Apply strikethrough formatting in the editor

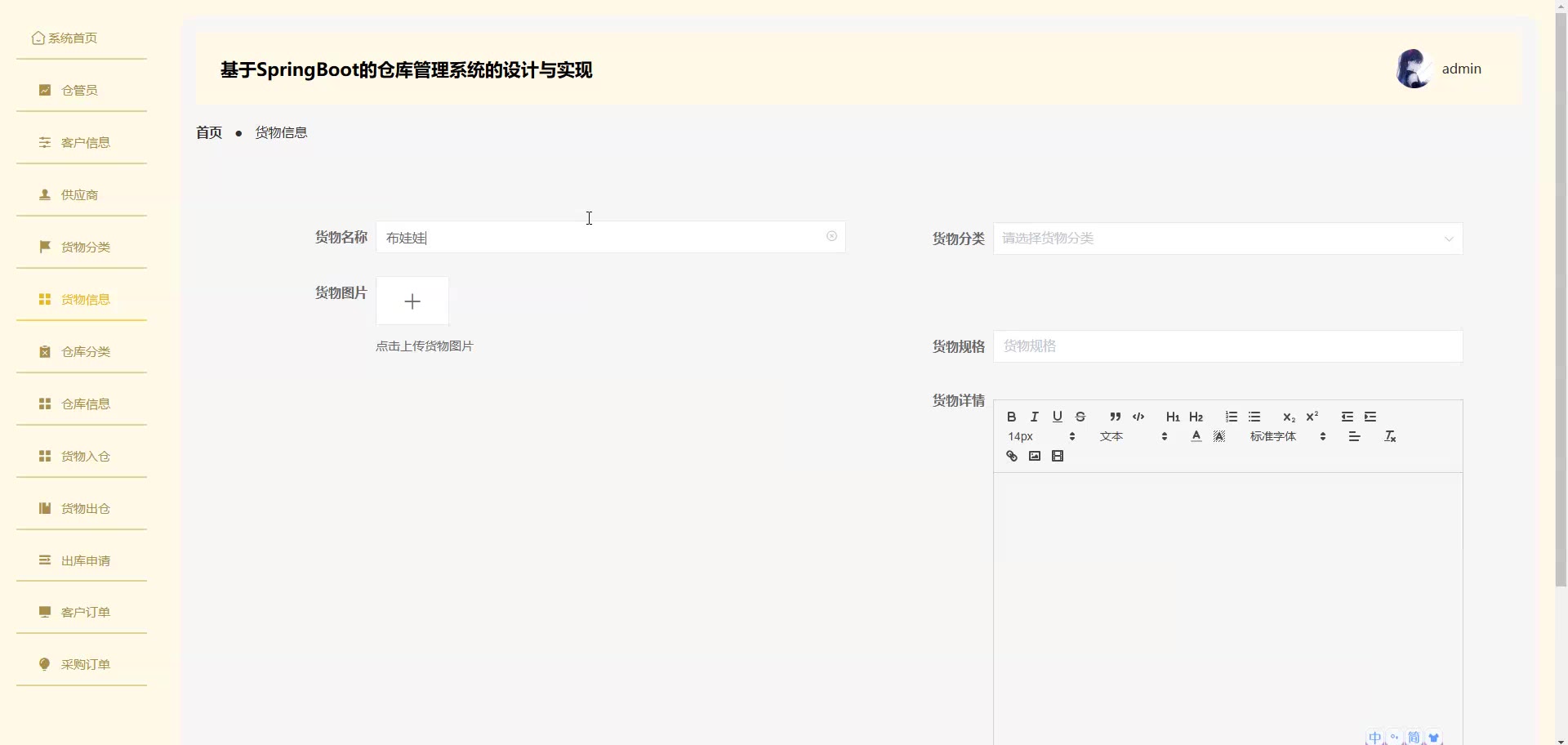click(1080, 417)
